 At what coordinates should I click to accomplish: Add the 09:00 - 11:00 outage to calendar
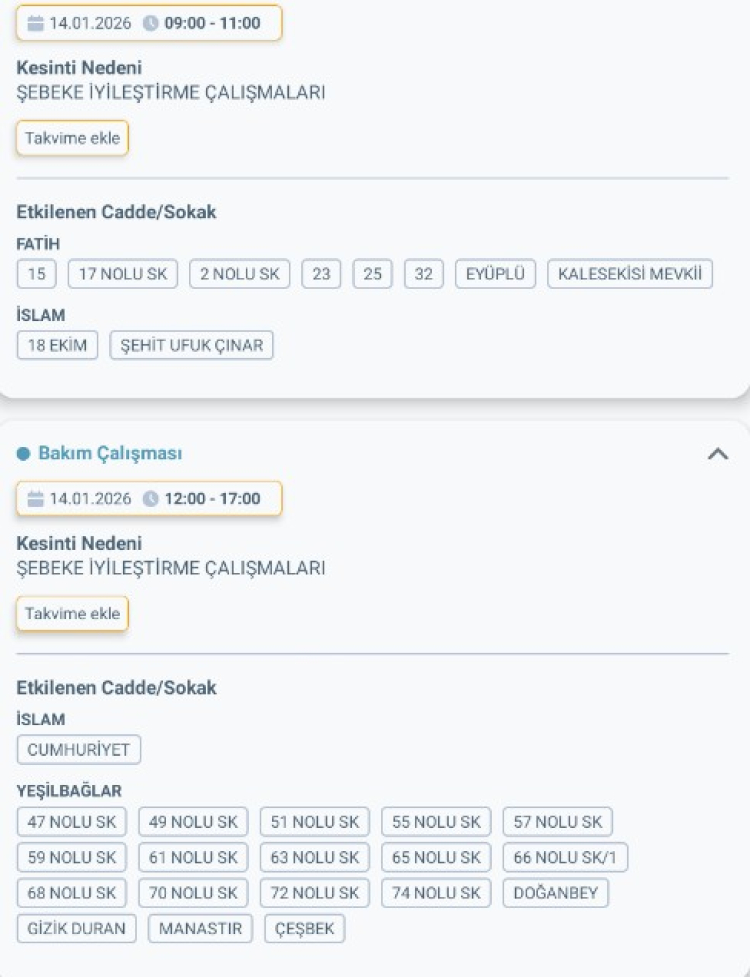click(72, 138)
